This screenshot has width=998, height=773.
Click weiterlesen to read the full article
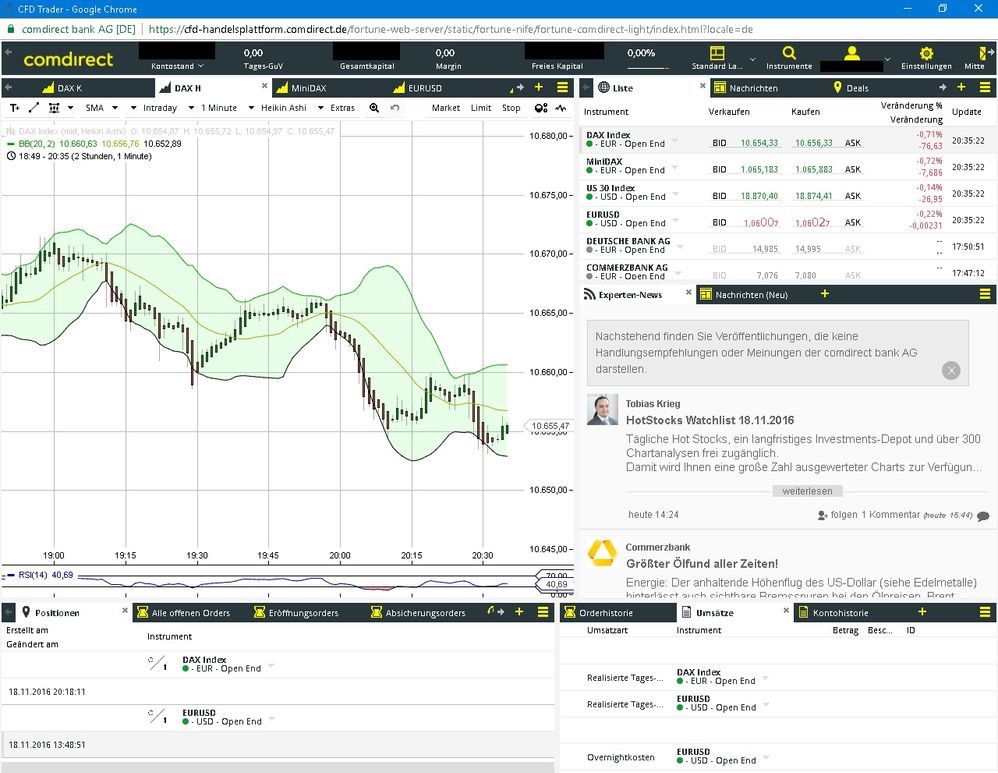pyautogui.click(x=807, y=490)
